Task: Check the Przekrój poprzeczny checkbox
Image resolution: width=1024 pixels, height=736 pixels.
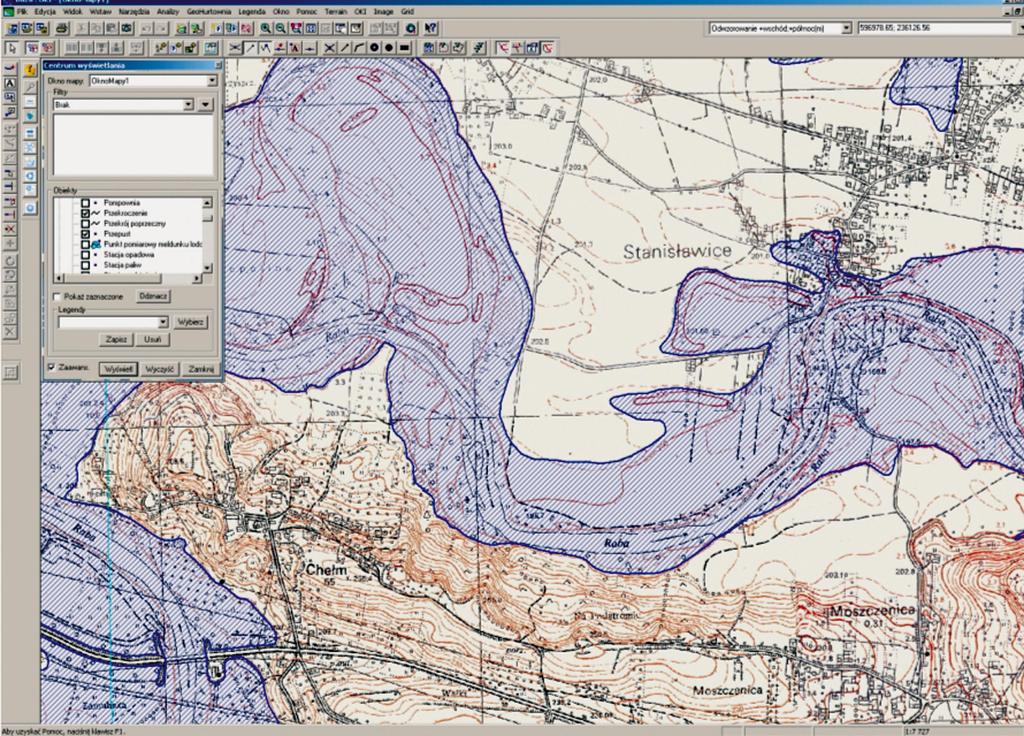Action: click(86, 223)
